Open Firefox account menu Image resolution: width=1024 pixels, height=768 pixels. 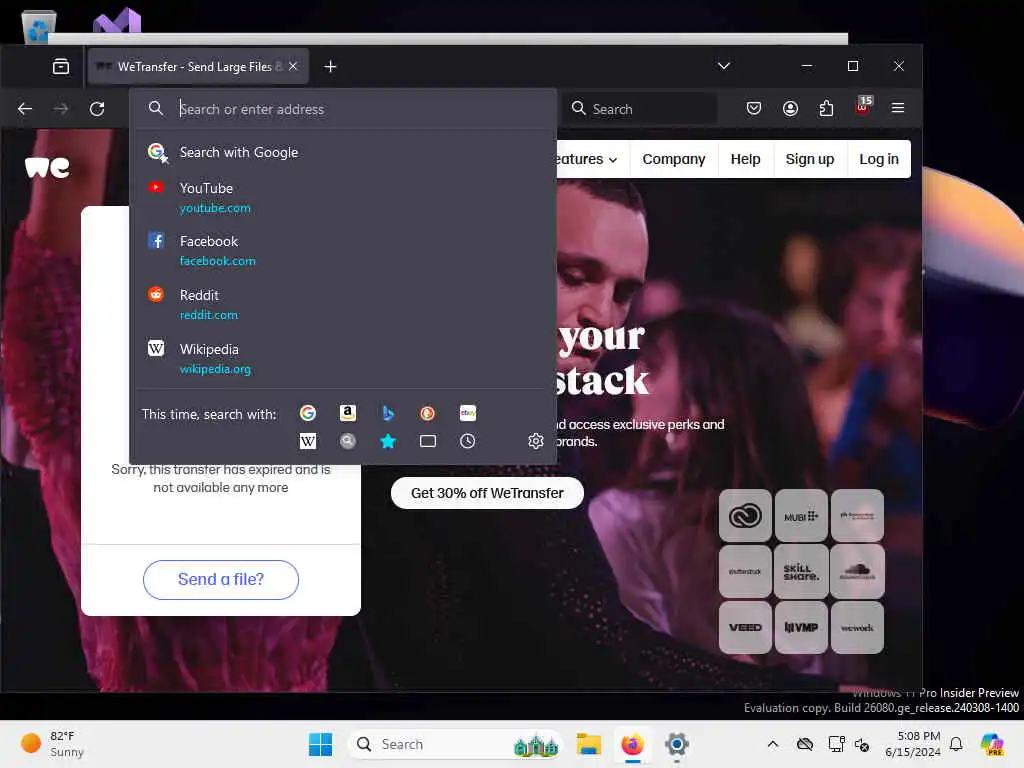pos(790,108)
